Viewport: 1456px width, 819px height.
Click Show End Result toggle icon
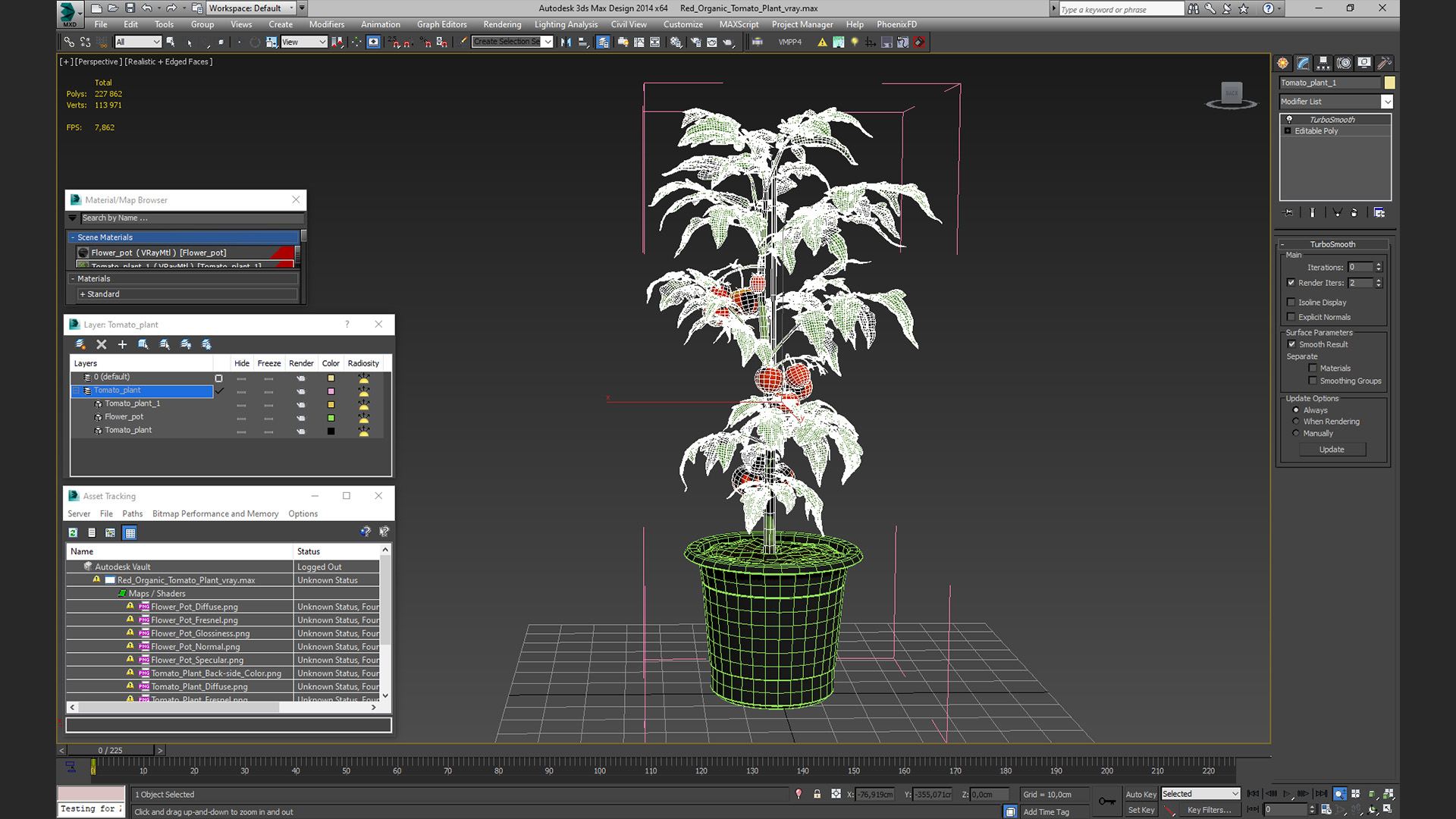click(1312, 212)
